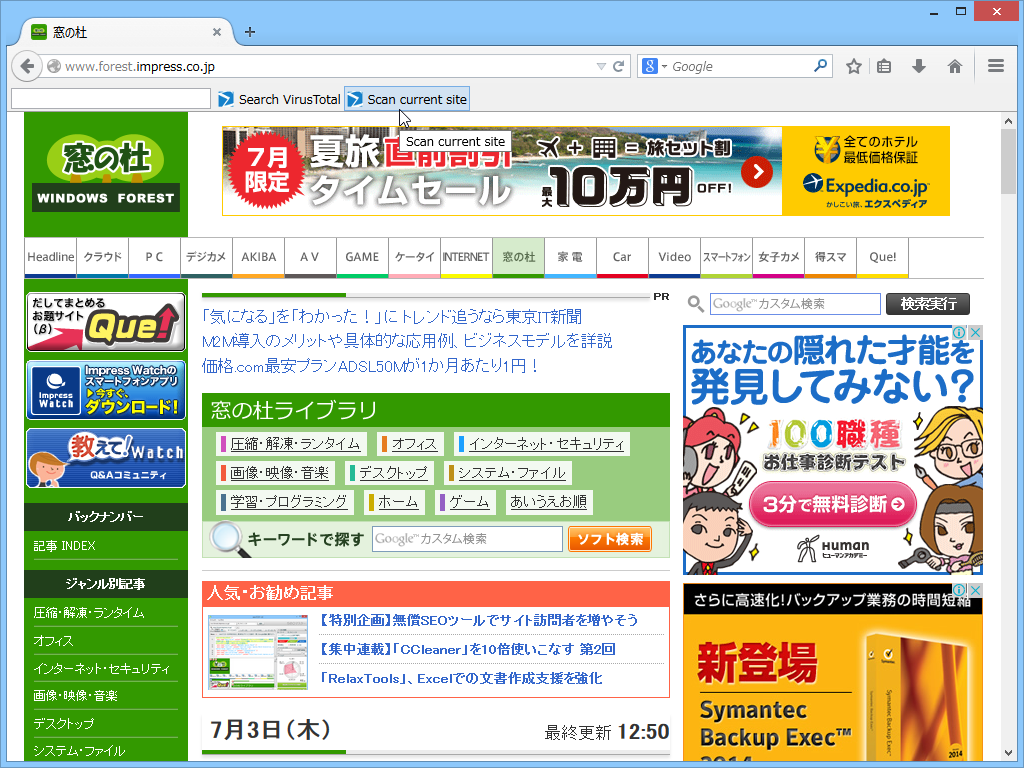The image size is (1024, 768).
Task: Open the Google search engine selector dropdown
Action: (x=654, y=66)
